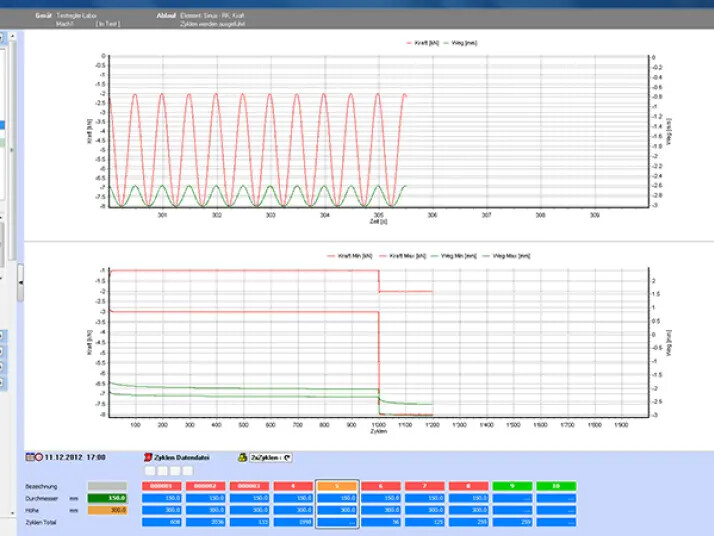
Task: Click the last small square below Zyklen Datendatei
Action: point(187,470)
